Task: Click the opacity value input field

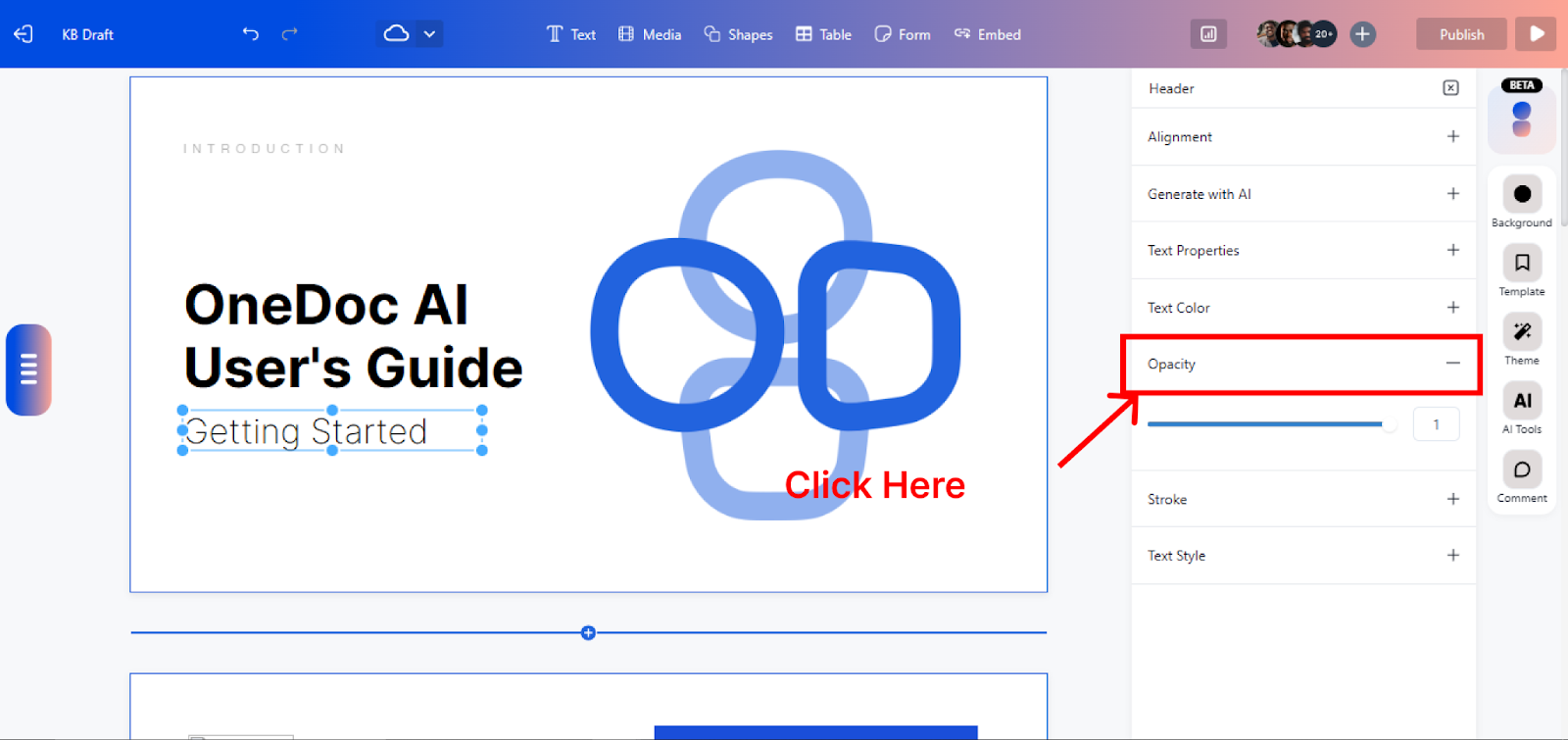Action: click(x=1436, y=424)
